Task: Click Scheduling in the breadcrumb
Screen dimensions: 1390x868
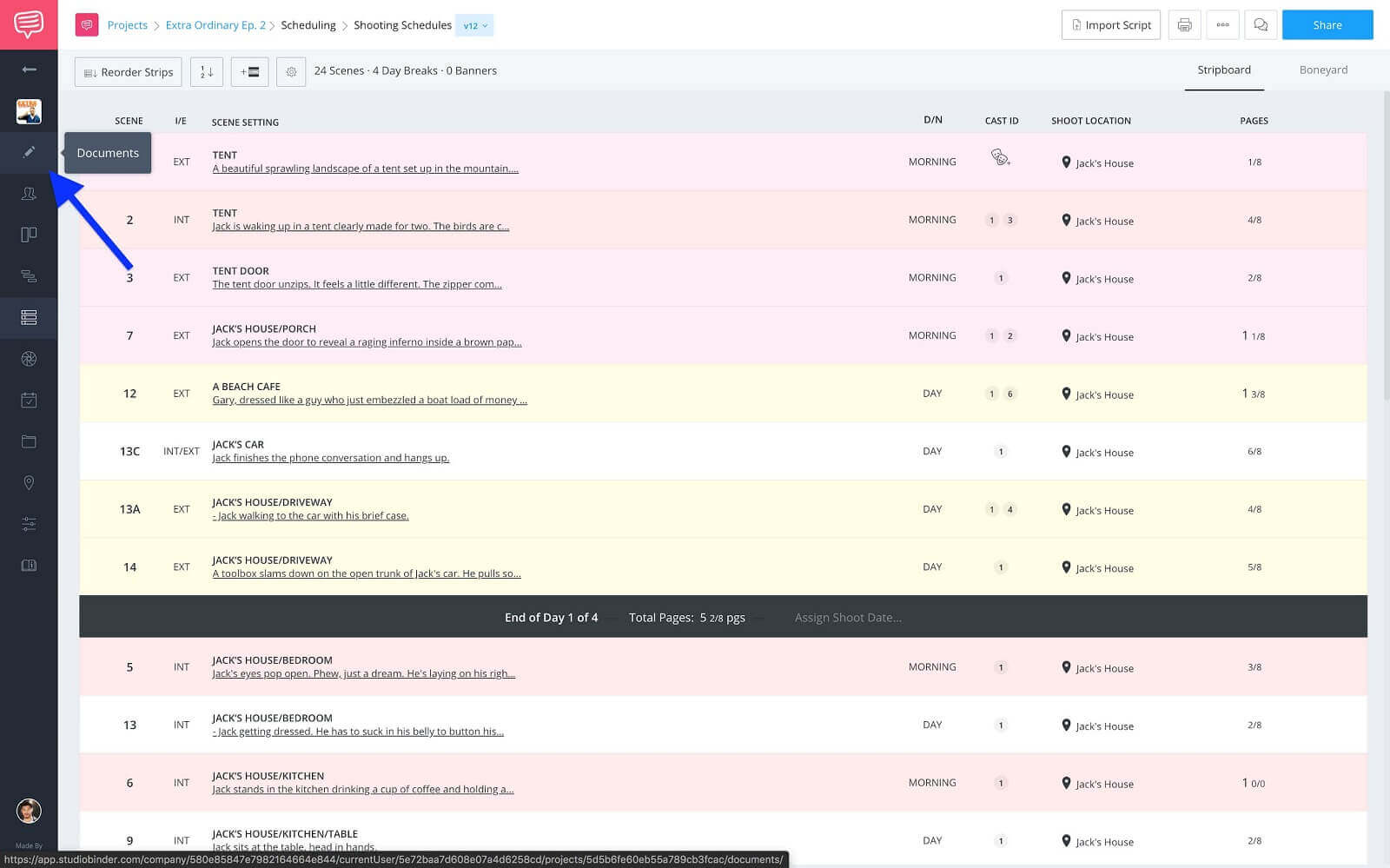Action: pyautogui.click(x=308, y=25)
